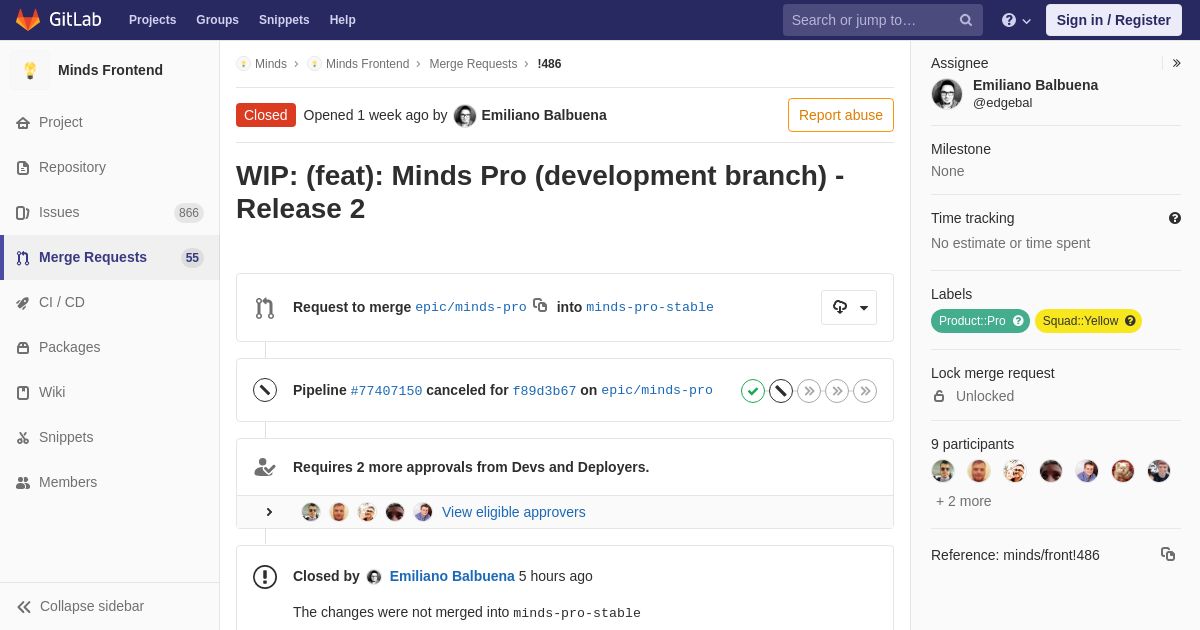Open Help in top navigation
This screenshot has width=1200, height=630.
tap(343, 20)
